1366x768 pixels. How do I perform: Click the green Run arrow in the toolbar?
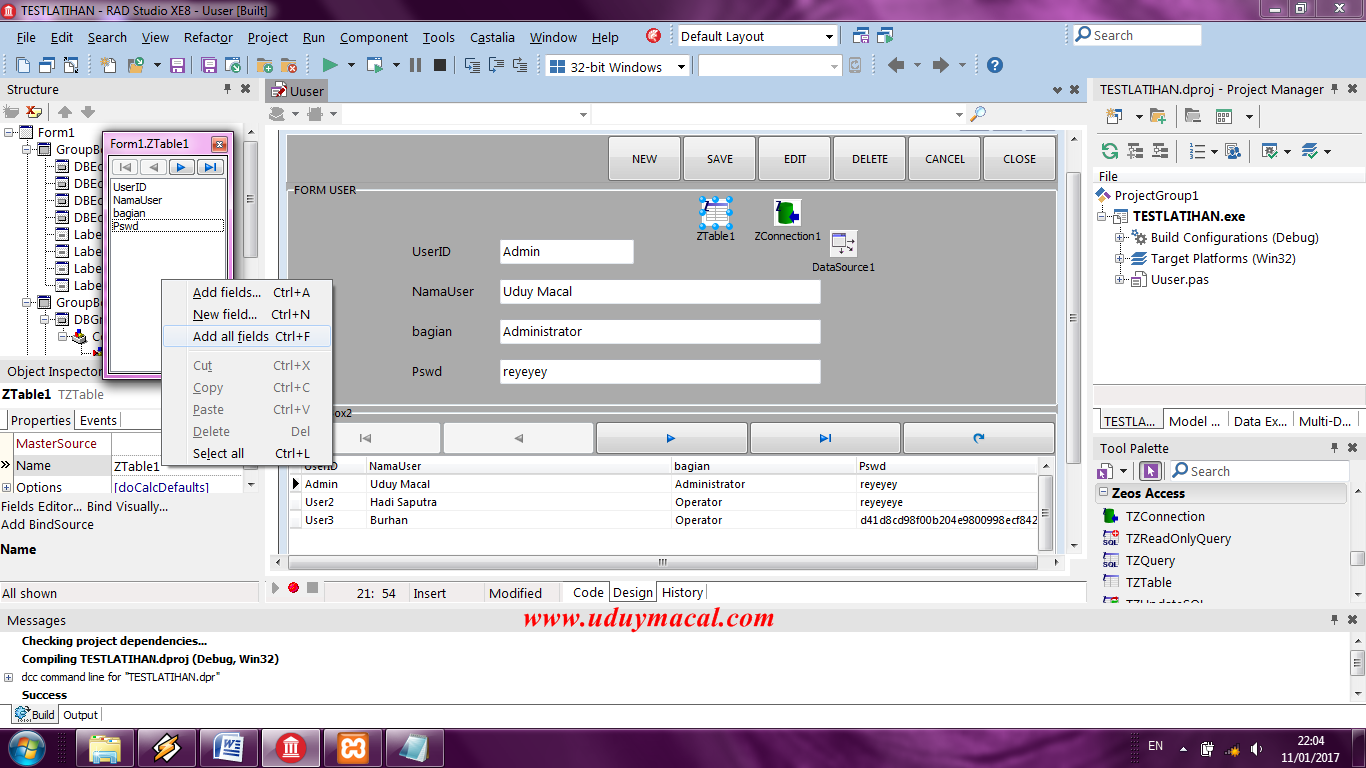pyautogui.click(x=329, y=66)
